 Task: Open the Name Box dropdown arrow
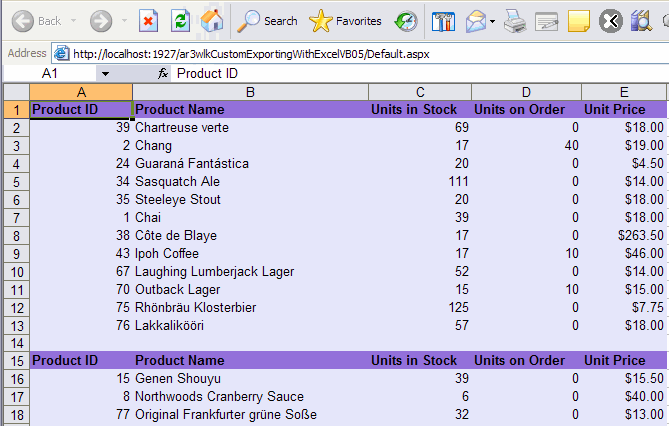[105, 74]
